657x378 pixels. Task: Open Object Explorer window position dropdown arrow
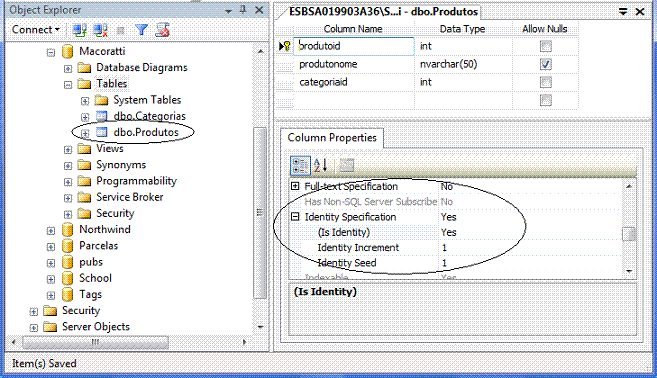tap(228, 11)
